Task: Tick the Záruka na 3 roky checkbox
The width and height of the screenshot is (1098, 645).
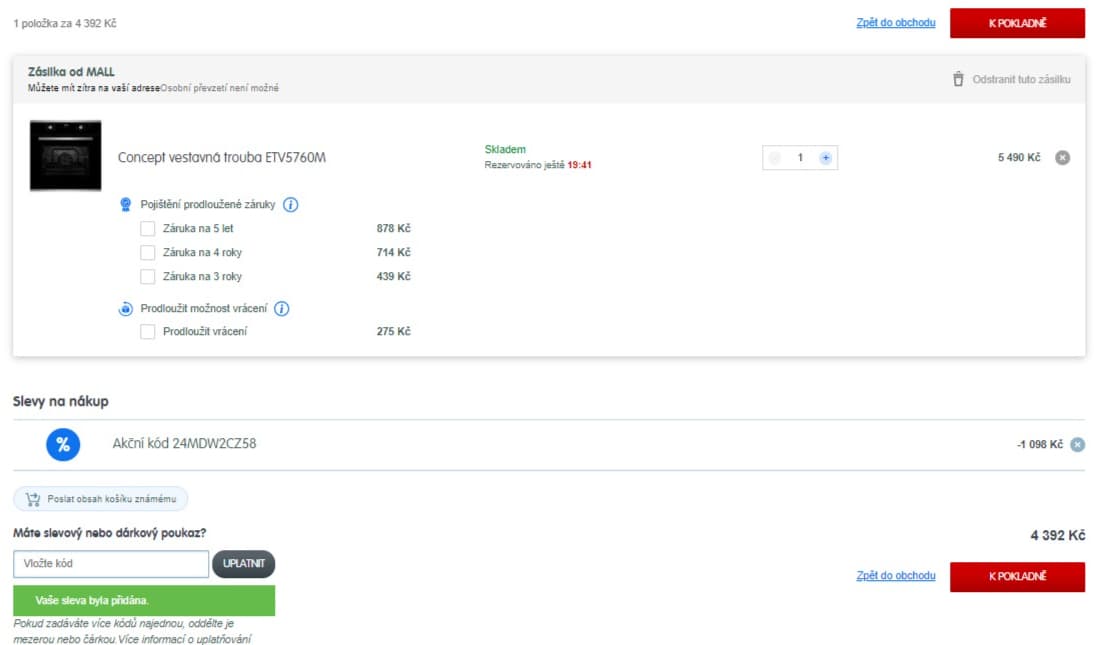Action: pos(148,277)
